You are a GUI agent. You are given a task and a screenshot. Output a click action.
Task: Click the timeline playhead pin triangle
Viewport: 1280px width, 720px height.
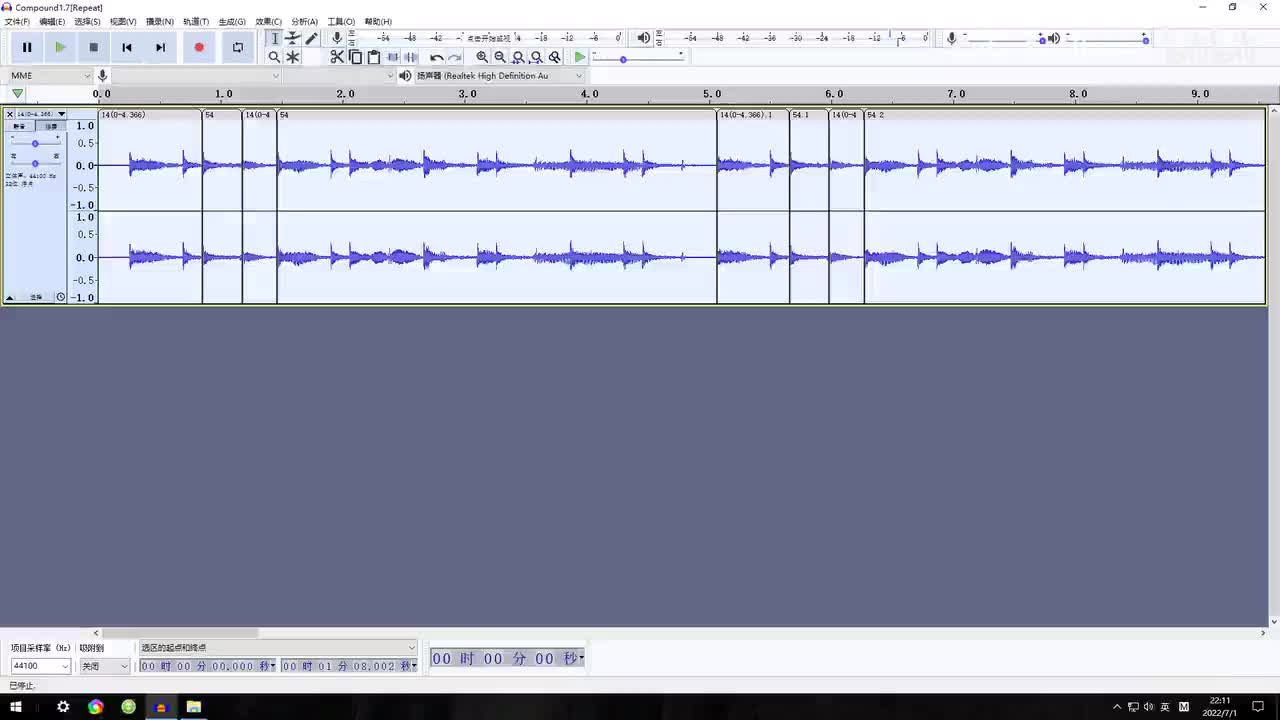tap(17, 94)
